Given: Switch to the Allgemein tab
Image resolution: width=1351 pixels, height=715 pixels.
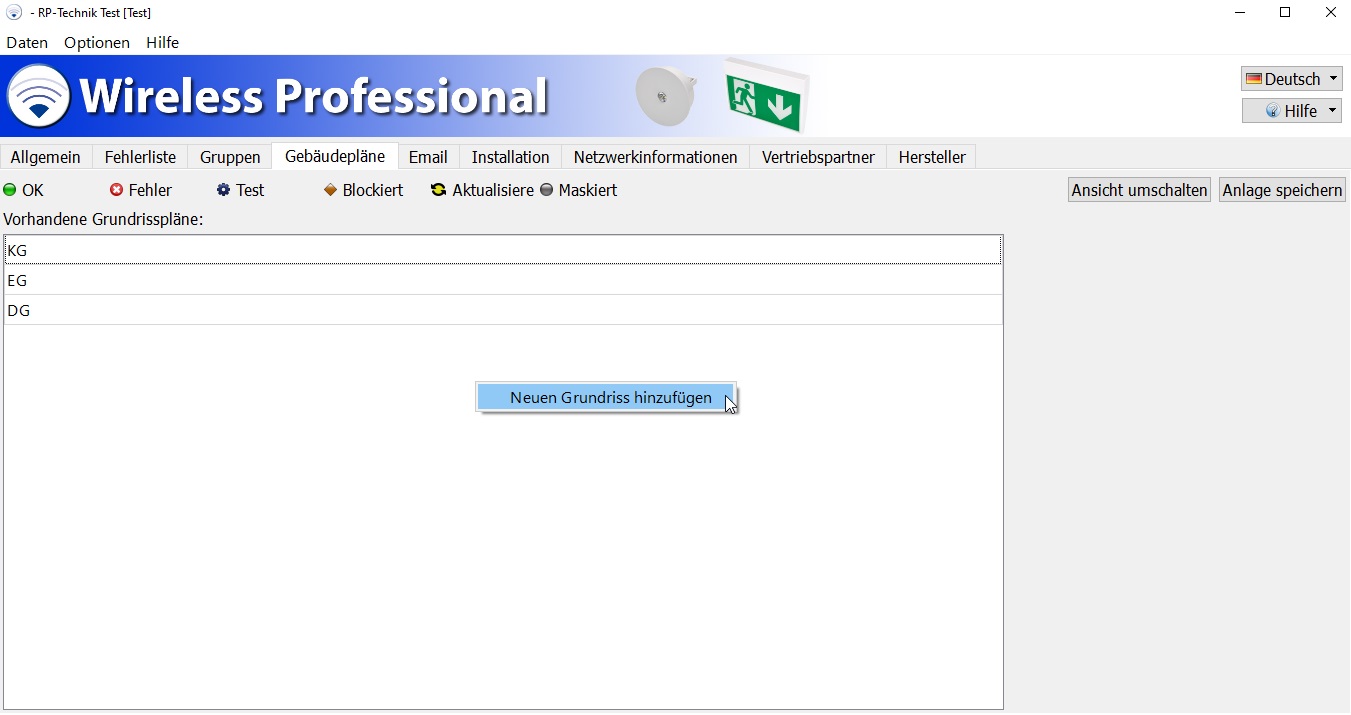Looking at the screenshot, I should (46, 157).
